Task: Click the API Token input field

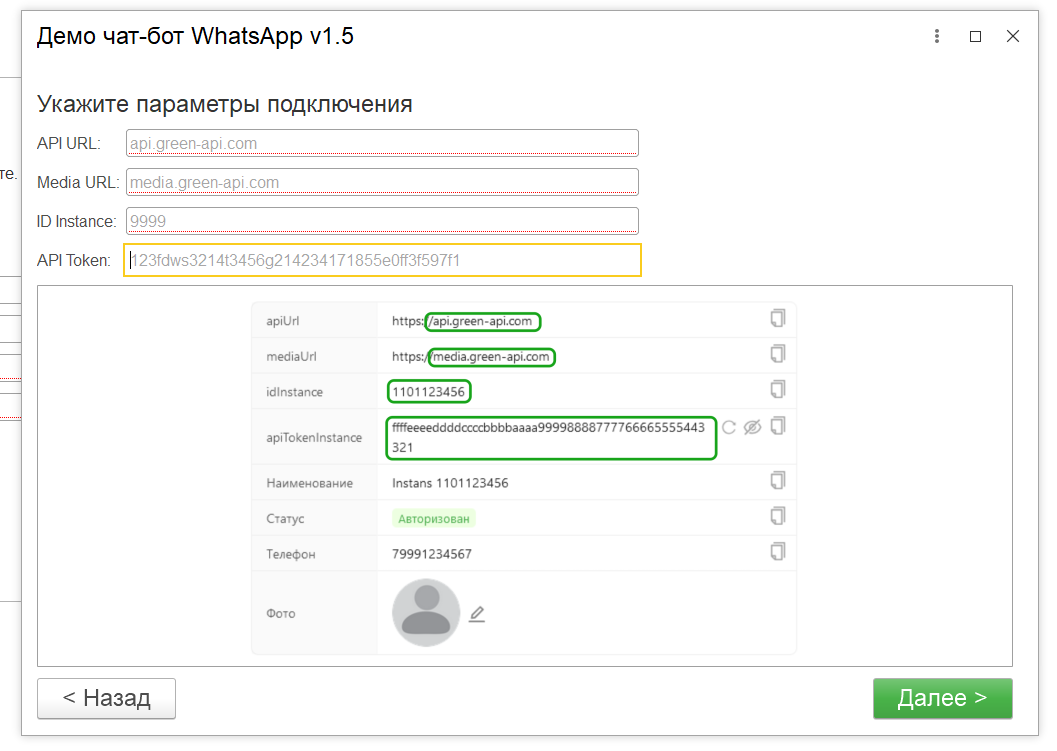Action: 382,260
